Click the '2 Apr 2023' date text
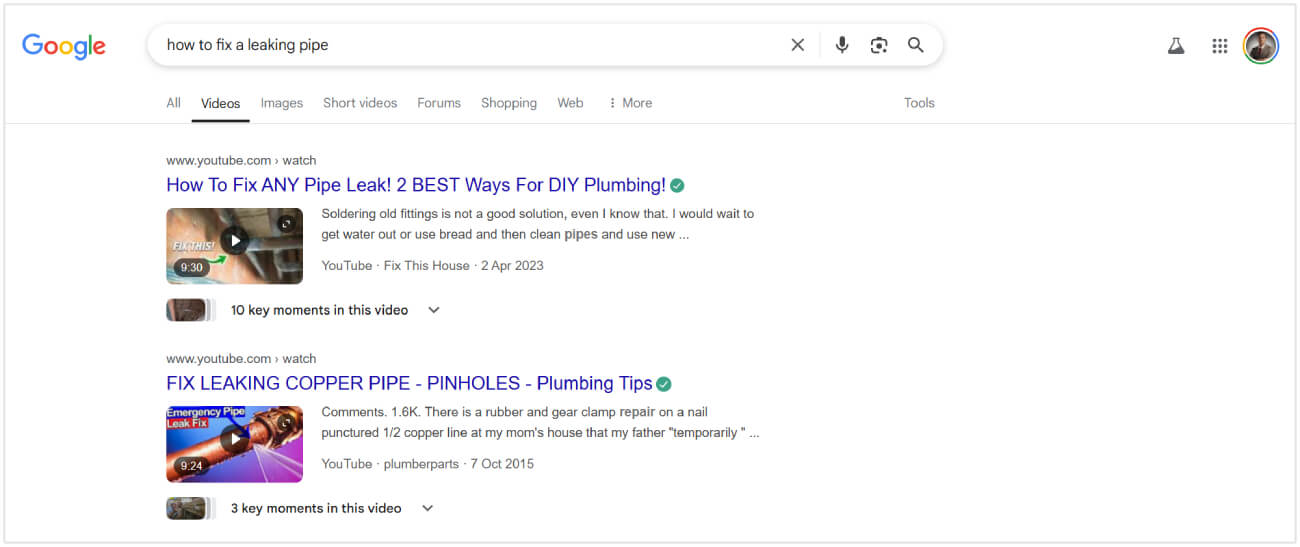The width and height of the screenshot is (1300, 547). click(x=512, y=265)
